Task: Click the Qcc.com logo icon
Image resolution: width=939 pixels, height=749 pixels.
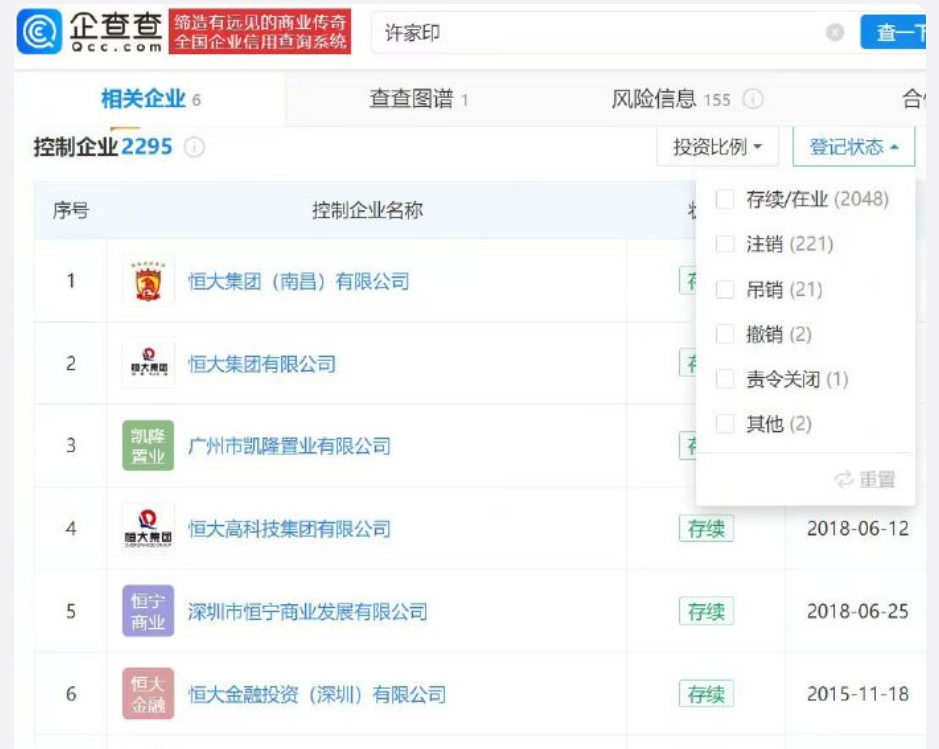Action: click(41, 33)
